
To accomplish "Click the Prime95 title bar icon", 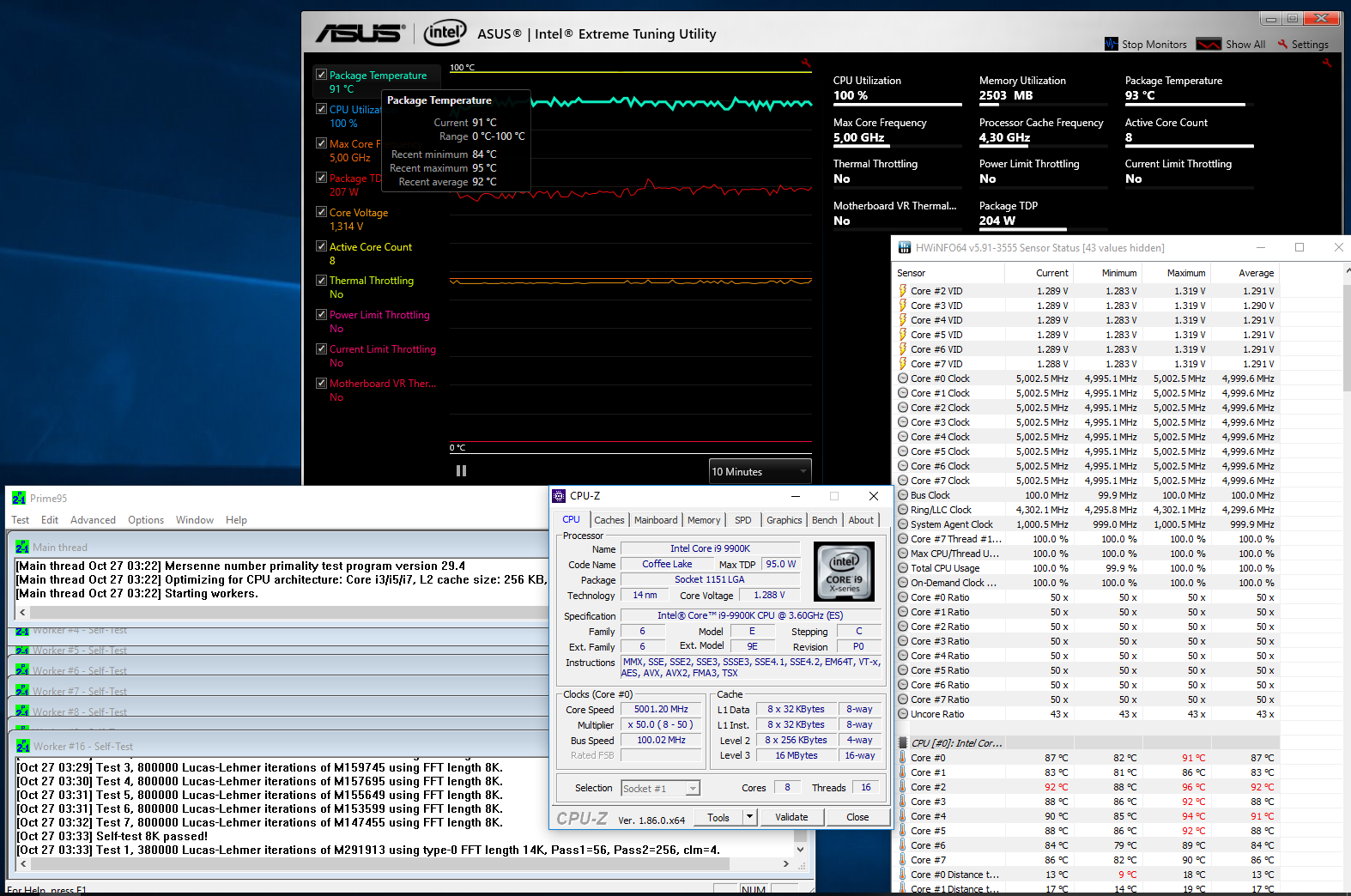I will coord(19,498).
